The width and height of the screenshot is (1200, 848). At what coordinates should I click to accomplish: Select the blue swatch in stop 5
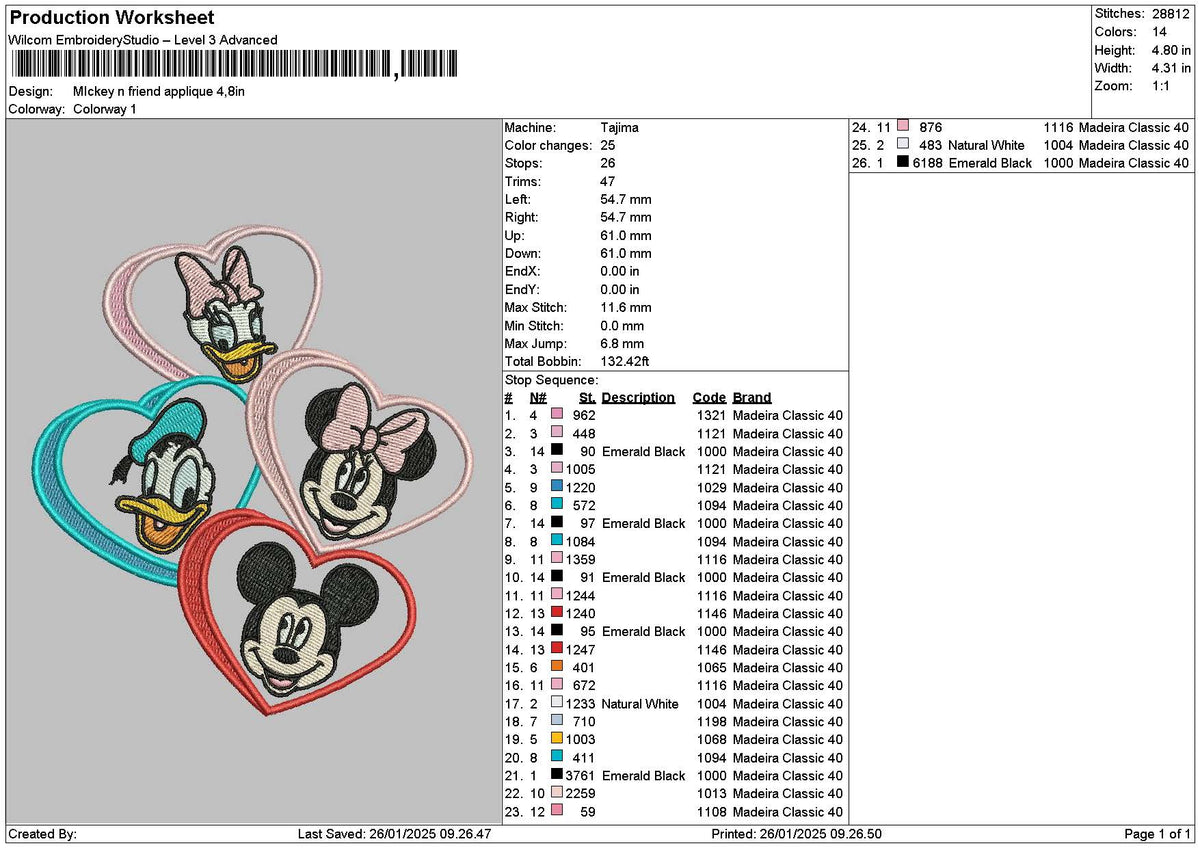click(x=557, y=487)
